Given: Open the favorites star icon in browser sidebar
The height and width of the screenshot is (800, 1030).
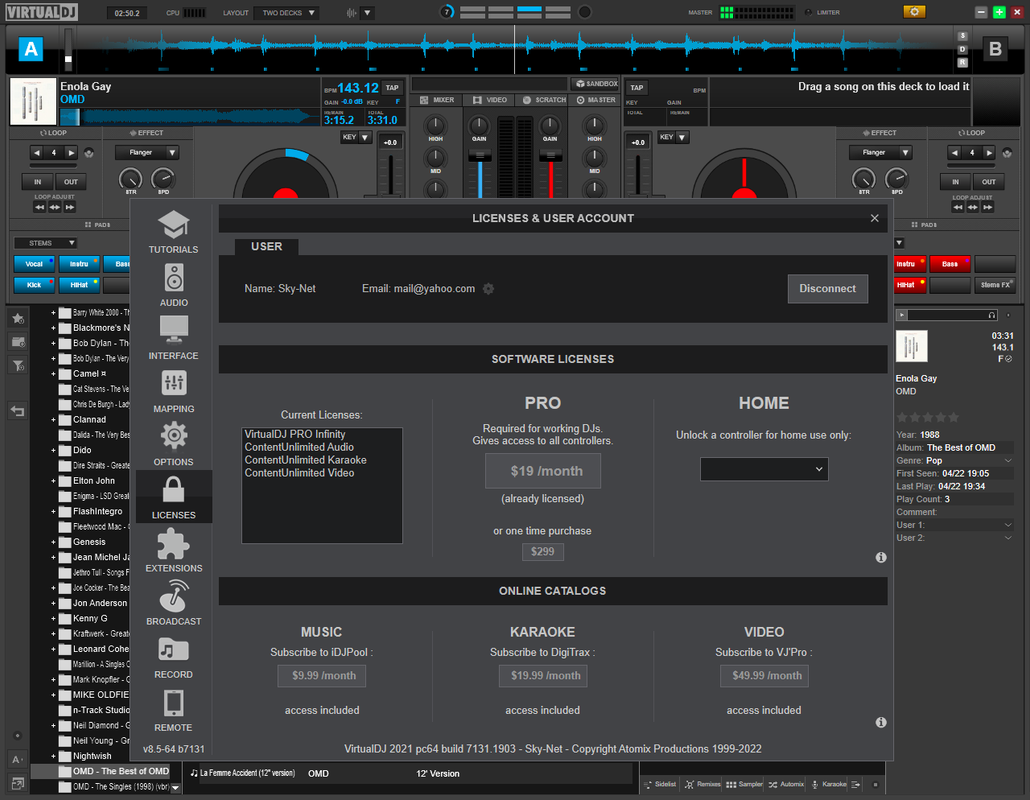Looking at the screenshot, I should [x=18, y=319].
